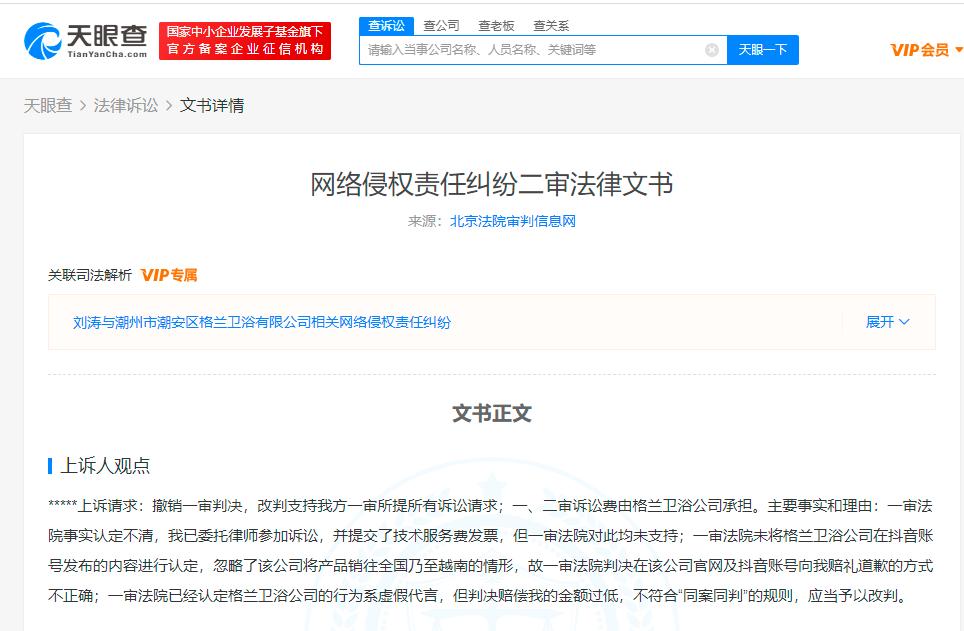Click the 天眼一下 search button

762,50
